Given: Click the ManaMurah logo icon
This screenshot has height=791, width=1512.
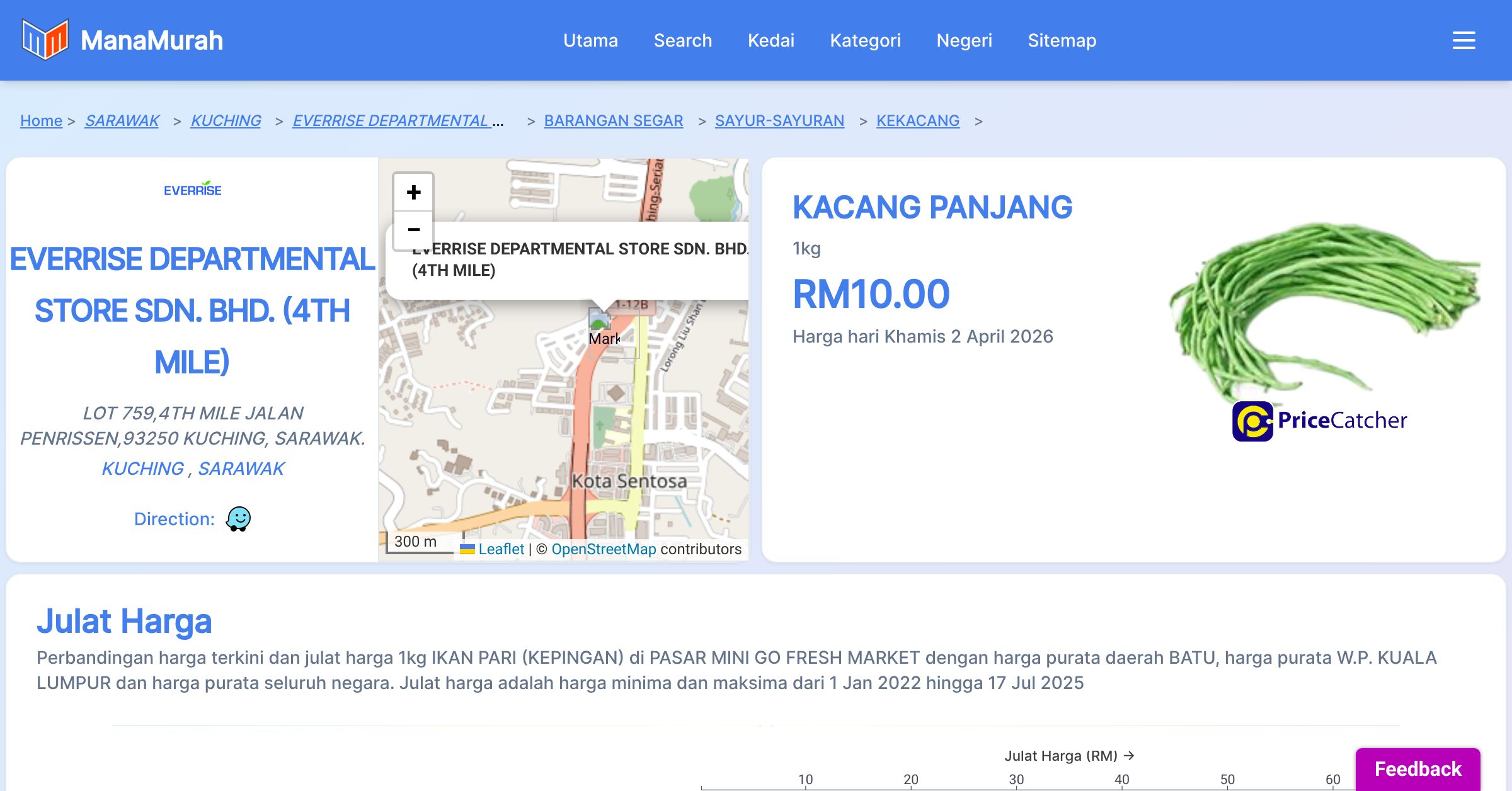Looking at the screenshot, I should pos(44,40).
